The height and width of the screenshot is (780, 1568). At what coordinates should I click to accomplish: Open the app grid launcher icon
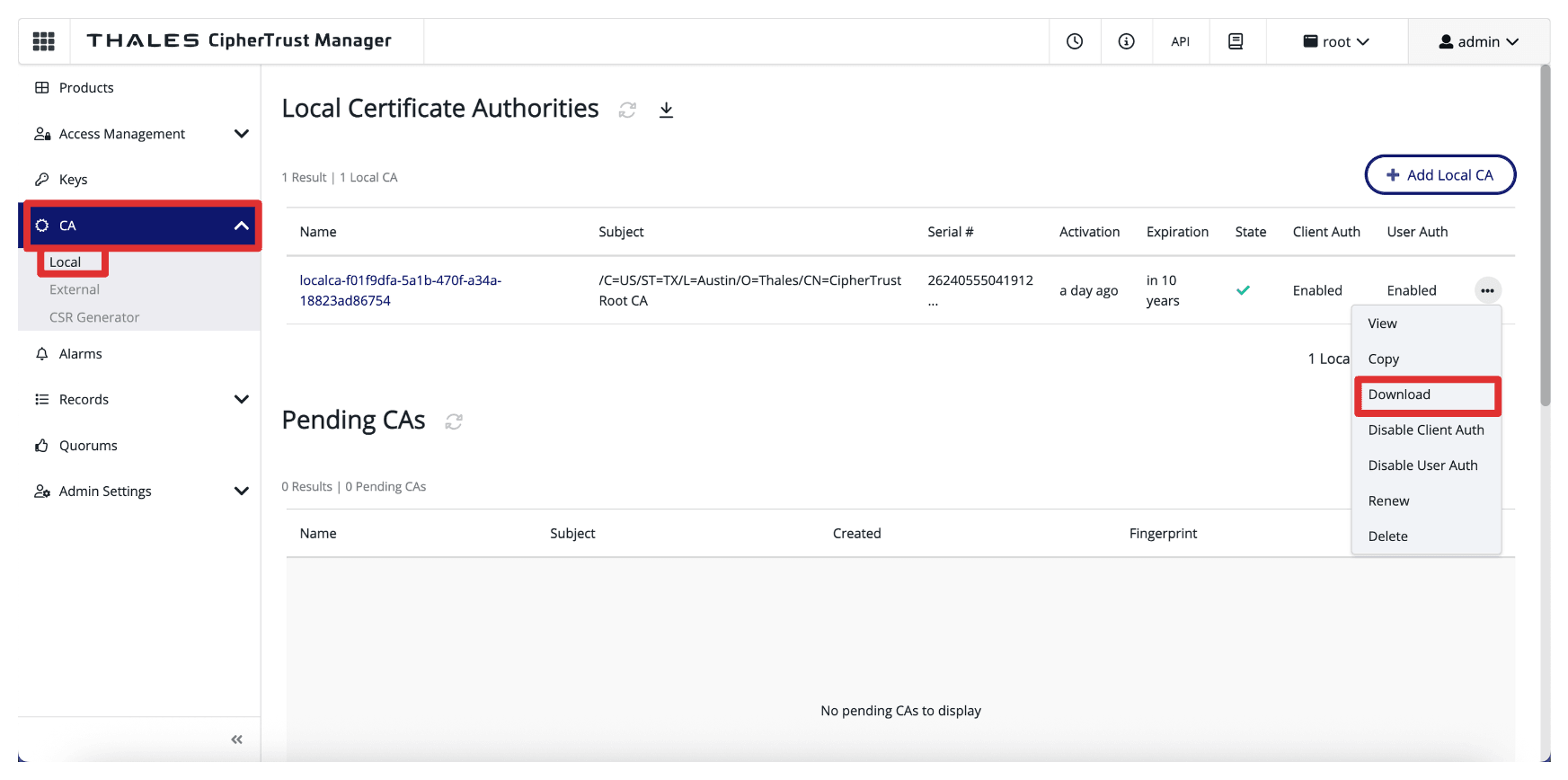pyautogui.click(x=43, y=41)
